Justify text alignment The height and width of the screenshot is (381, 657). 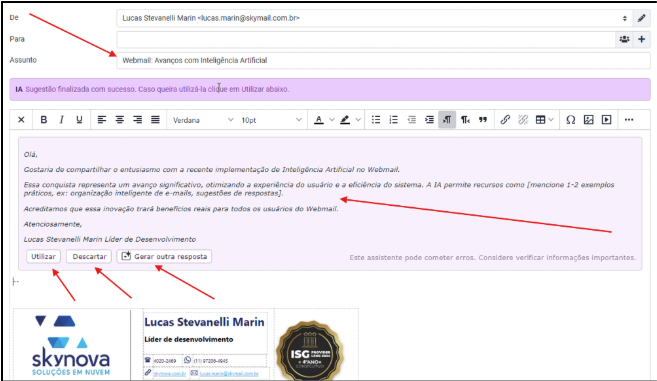point(155,120)
